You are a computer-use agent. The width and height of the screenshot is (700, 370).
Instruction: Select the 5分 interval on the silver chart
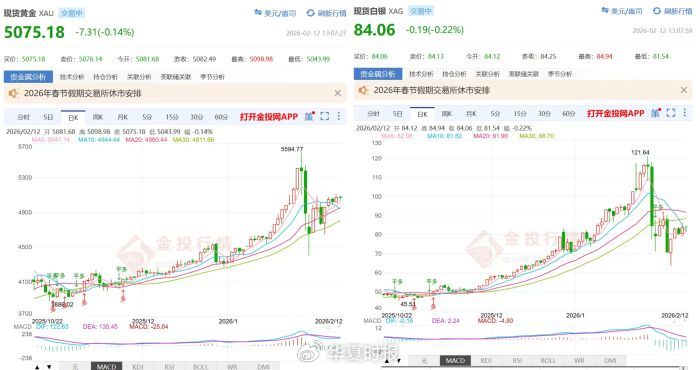pyautogui.click(x=496, y=114)
